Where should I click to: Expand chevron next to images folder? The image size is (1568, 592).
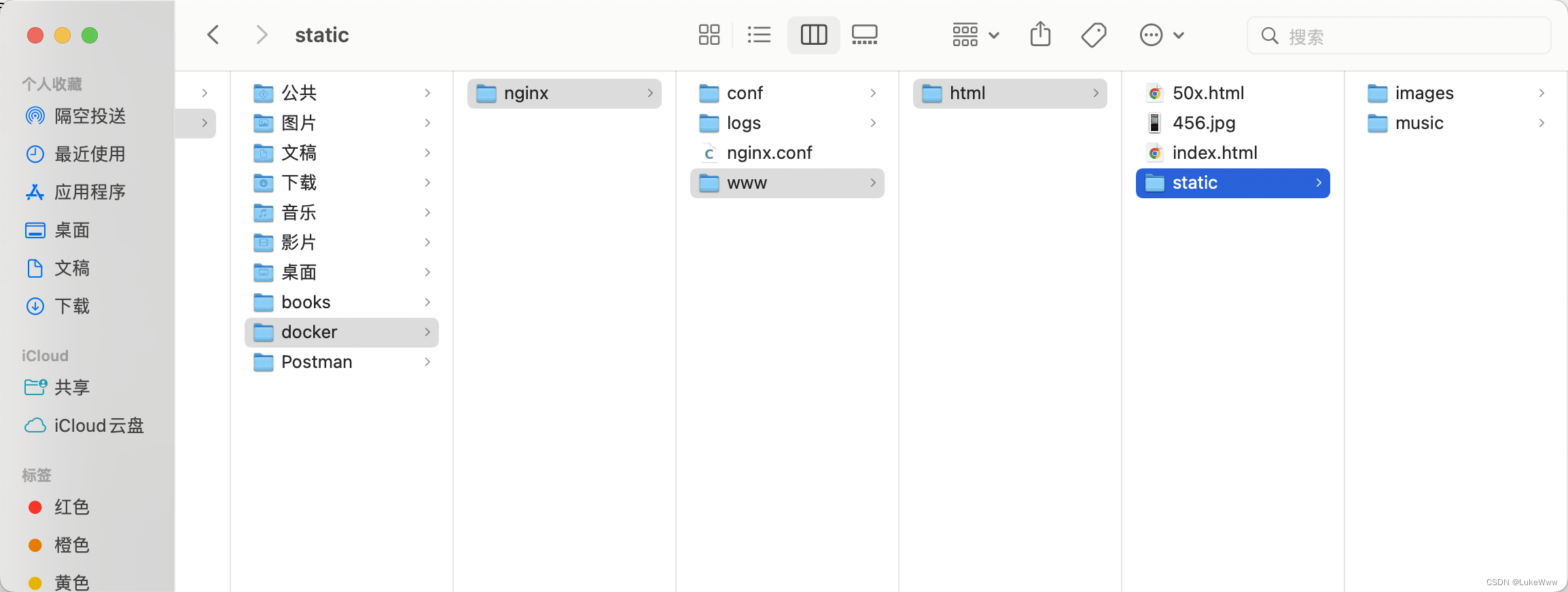[1542, 93]
